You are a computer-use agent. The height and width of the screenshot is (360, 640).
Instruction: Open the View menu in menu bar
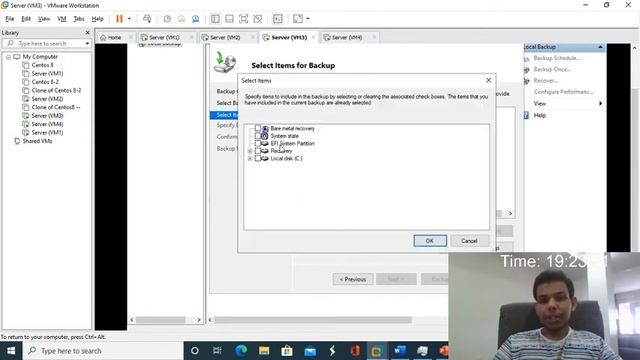coord(44,19)
